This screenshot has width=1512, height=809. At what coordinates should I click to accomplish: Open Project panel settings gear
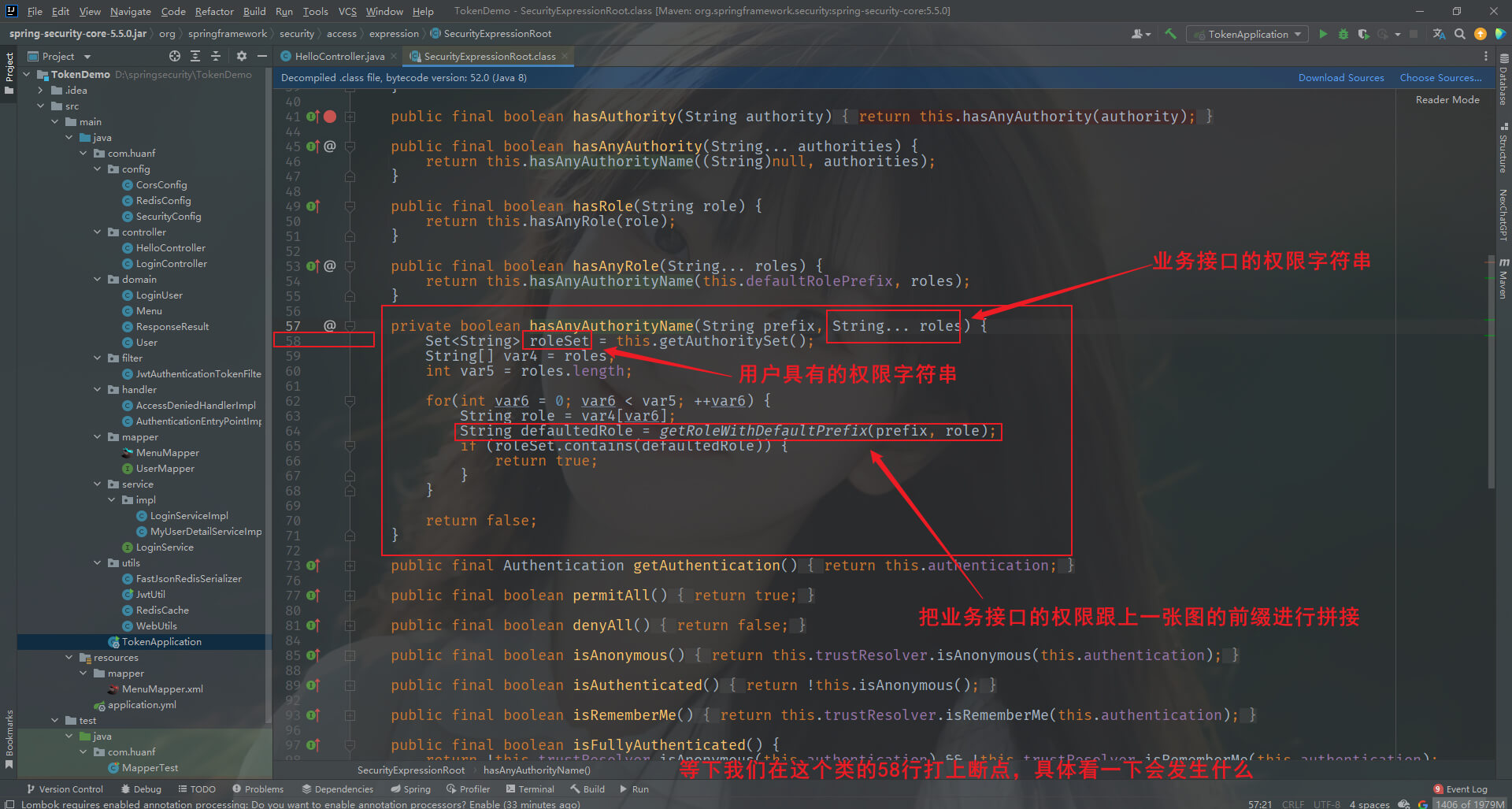click(242, 56)
